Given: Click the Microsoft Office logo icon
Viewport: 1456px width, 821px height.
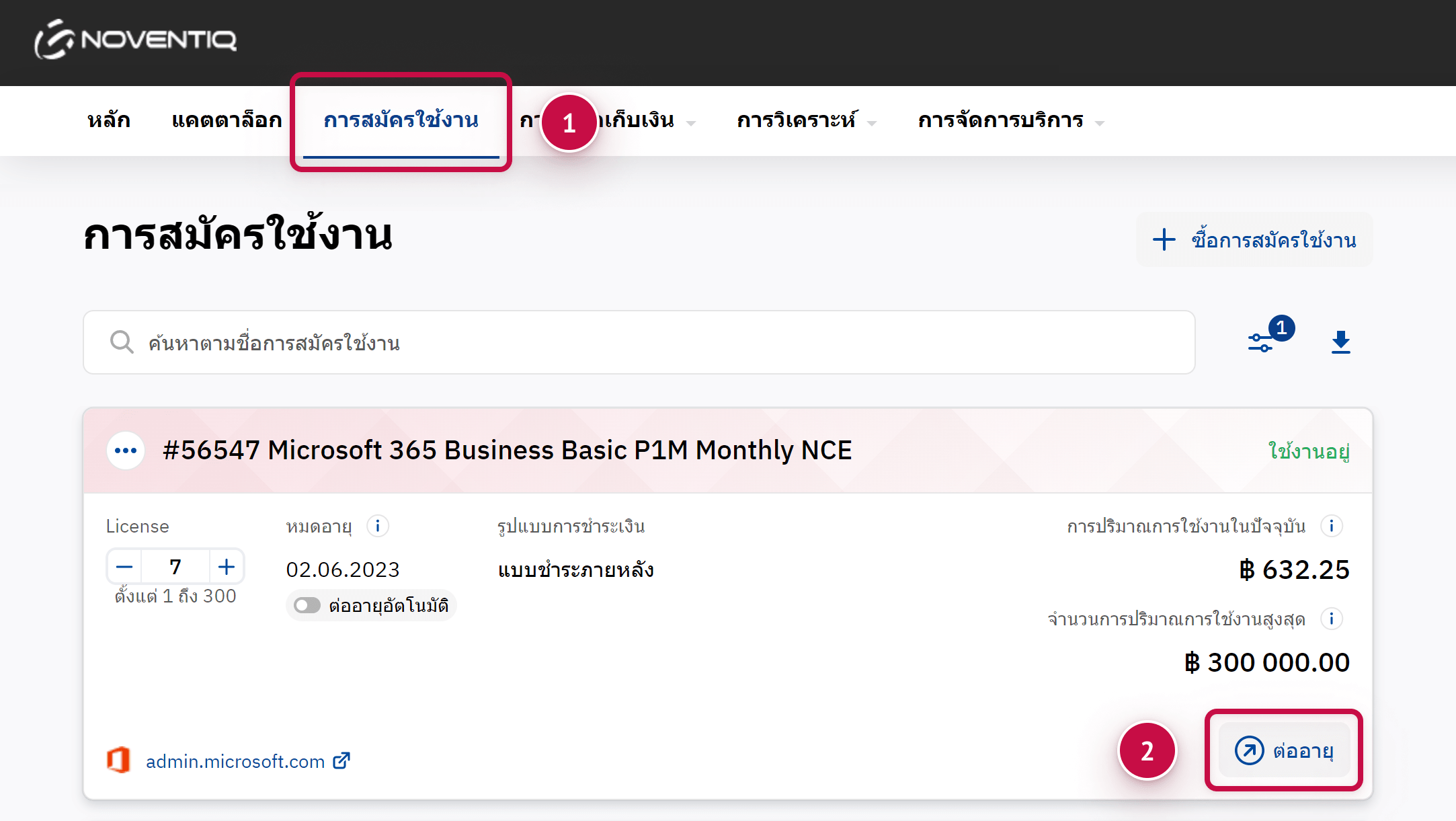Looking at the screenshot, I should [x=119, y=760].
